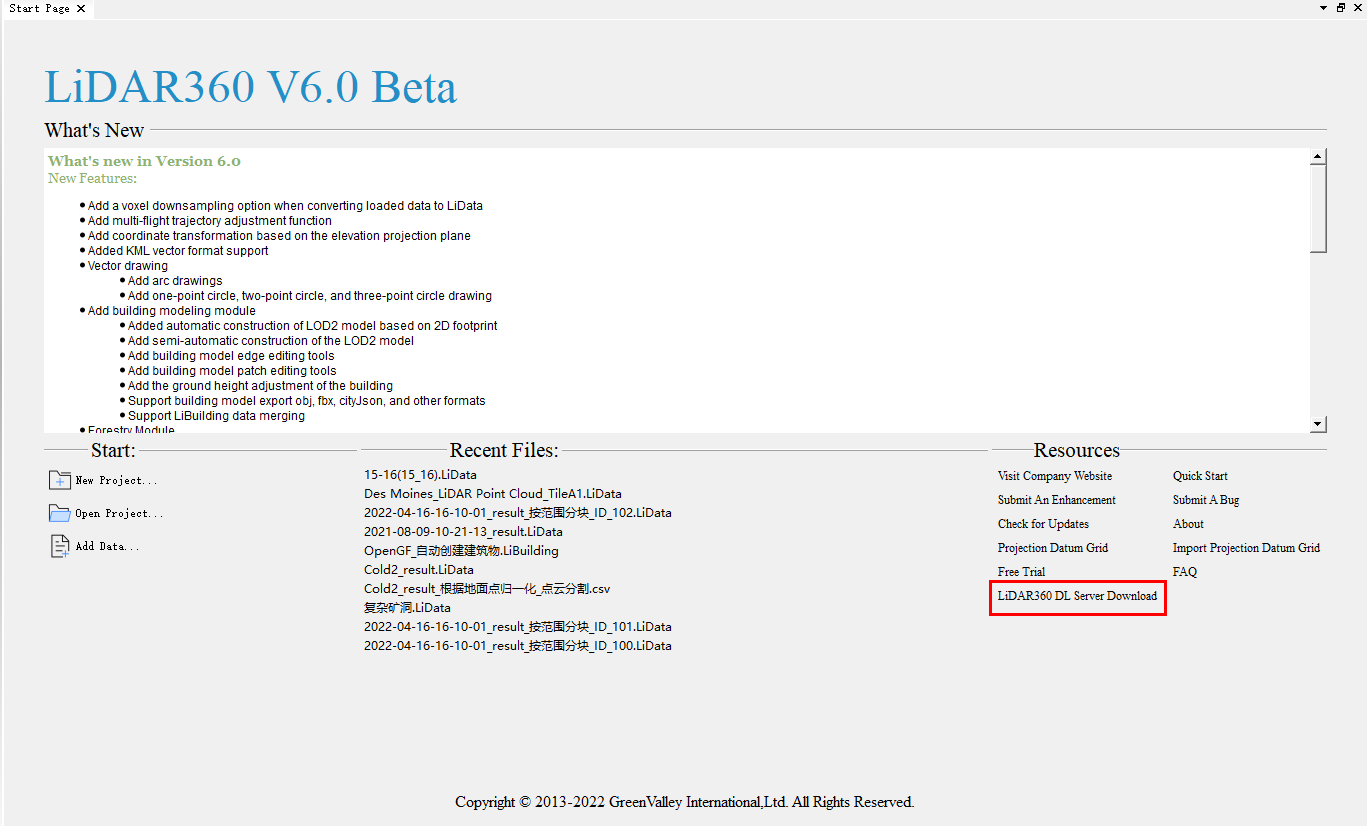Open LiDAR360 DL Server Download link
This screenshot has height=826, width=1368.
(x=1077, y=596)
